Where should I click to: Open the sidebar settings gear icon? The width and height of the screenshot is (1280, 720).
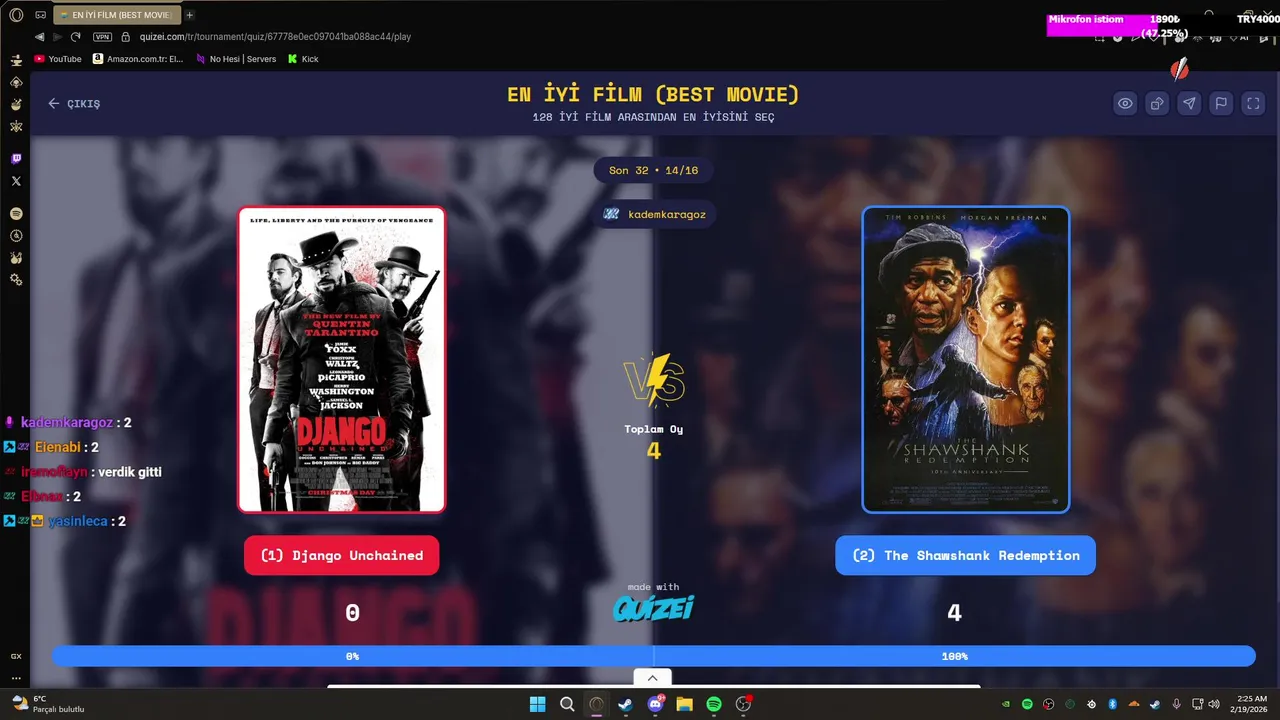click(x=16, y=280)
